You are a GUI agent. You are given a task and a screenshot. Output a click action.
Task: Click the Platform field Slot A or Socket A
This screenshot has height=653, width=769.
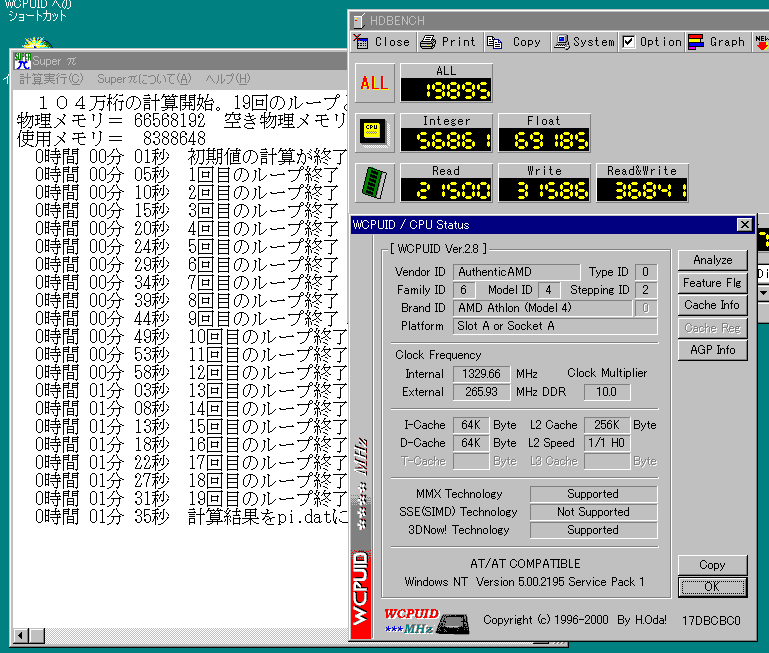point(555,326)
